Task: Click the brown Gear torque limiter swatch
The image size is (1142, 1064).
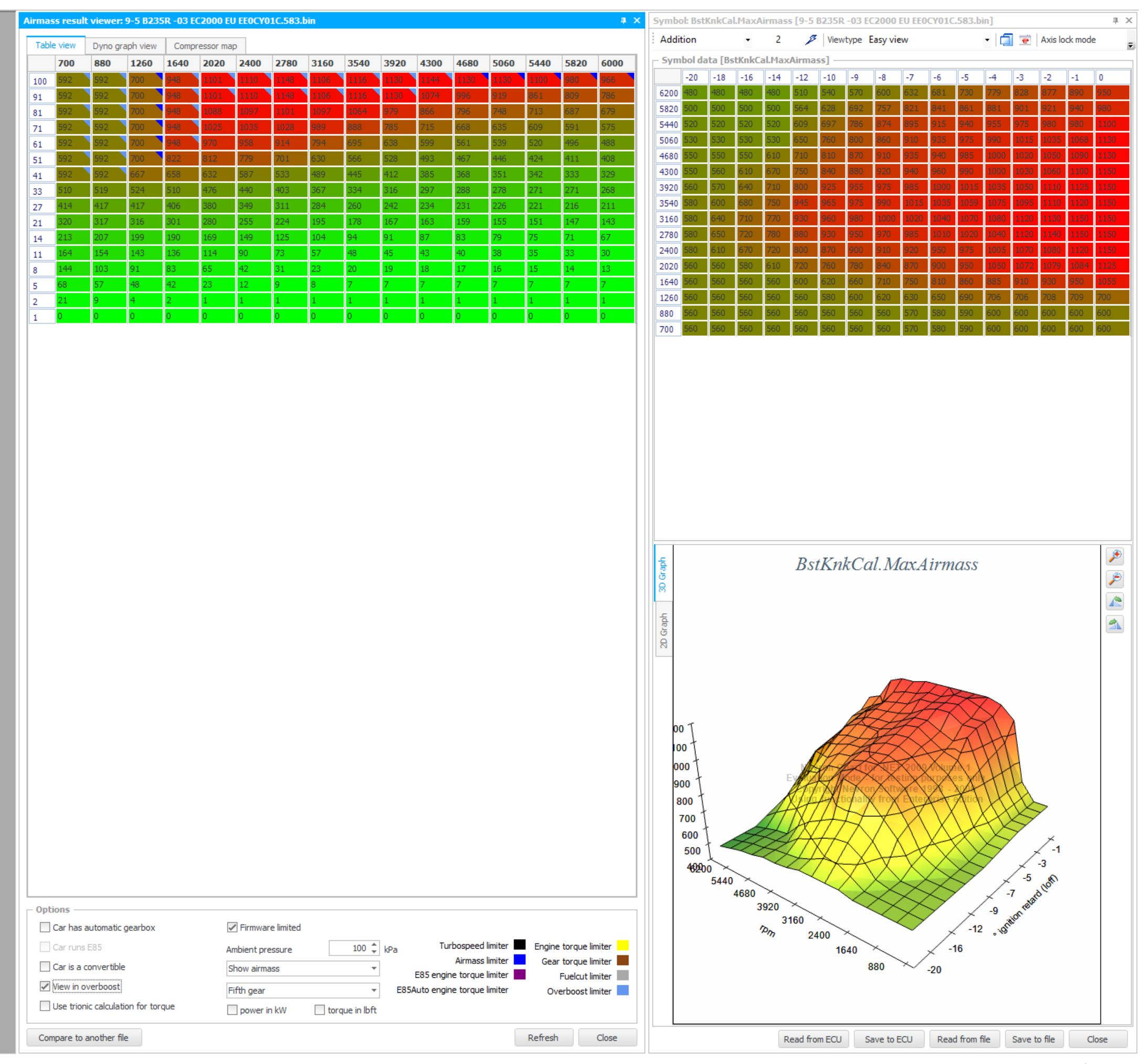Action: (x=623, y=960)
